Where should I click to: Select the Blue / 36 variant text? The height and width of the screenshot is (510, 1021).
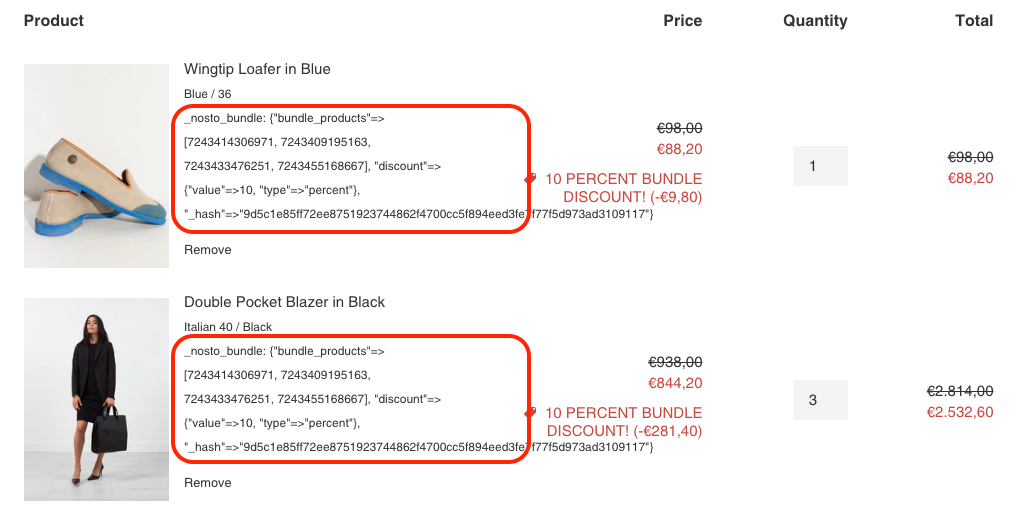click(x=207, y=94)
